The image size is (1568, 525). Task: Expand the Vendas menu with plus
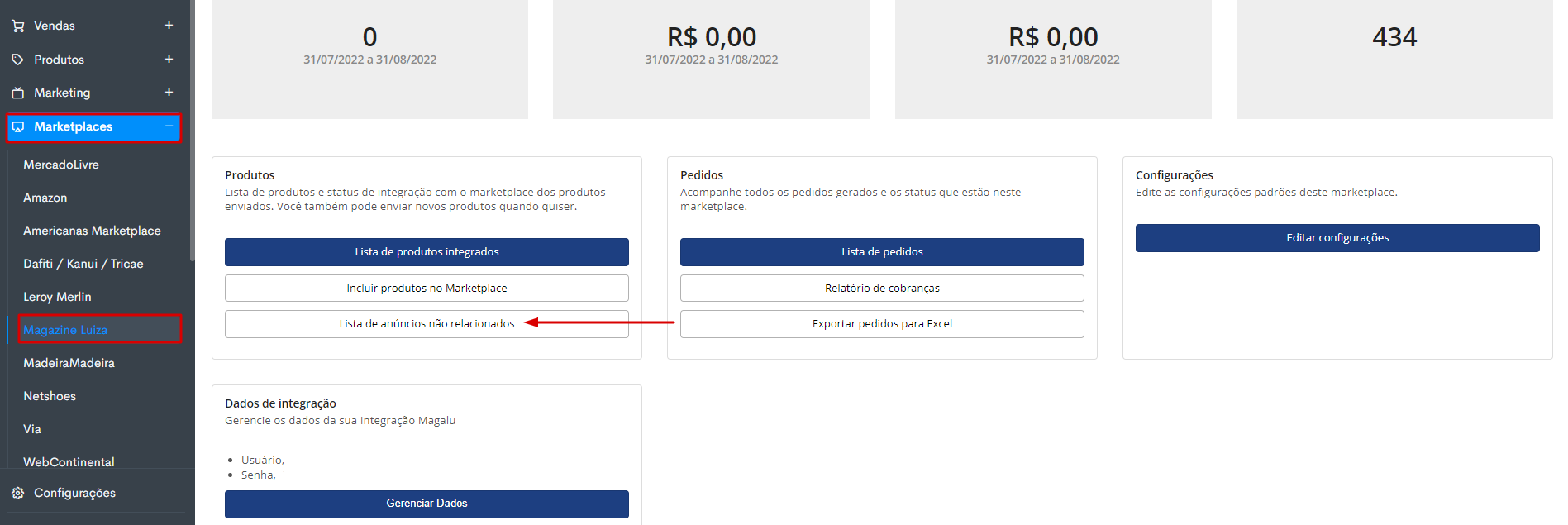(x=169, y=26)
